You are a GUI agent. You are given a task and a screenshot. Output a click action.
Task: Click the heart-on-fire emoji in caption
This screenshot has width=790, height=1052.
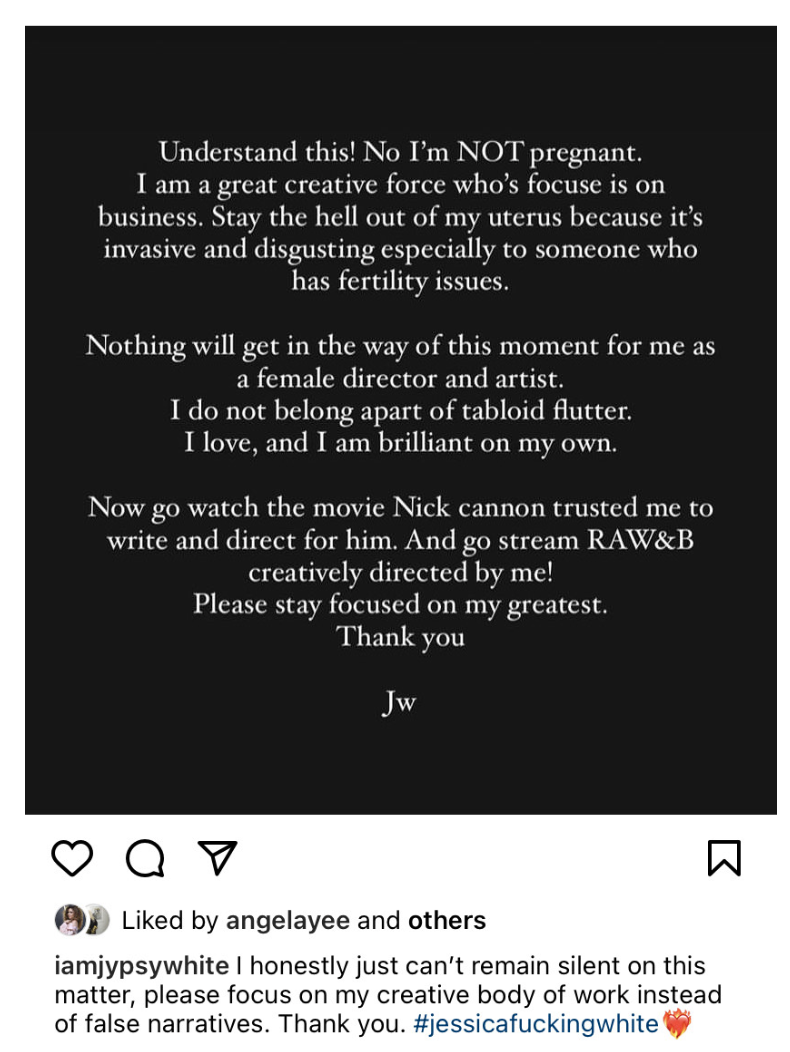tap(677, 1024)
